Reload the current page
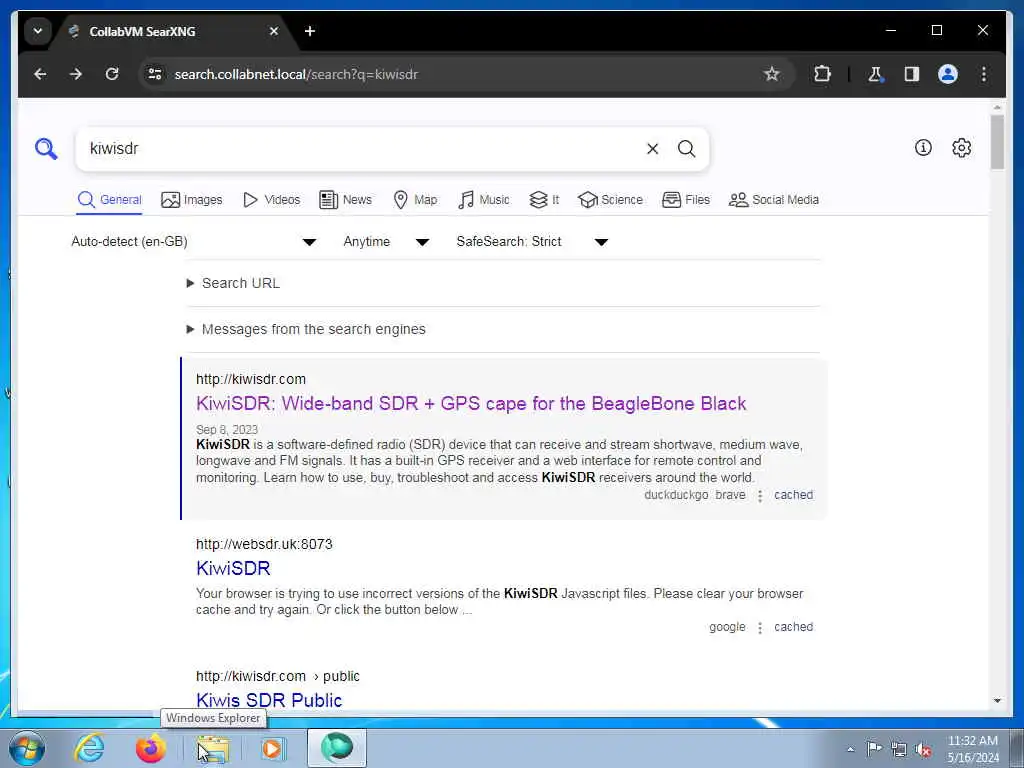This screenshot has width=1024, height=768. point(112,74)
